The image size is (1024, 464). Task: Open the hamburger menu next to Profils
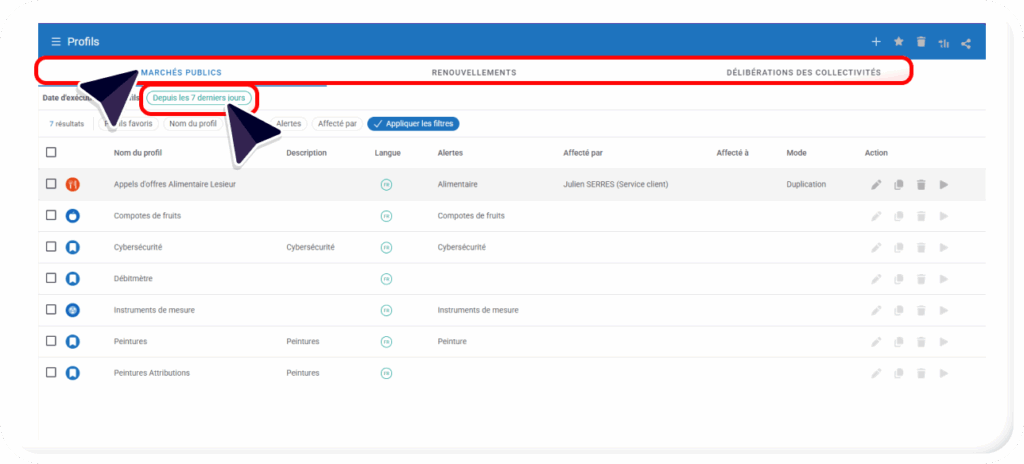(56, 41)
